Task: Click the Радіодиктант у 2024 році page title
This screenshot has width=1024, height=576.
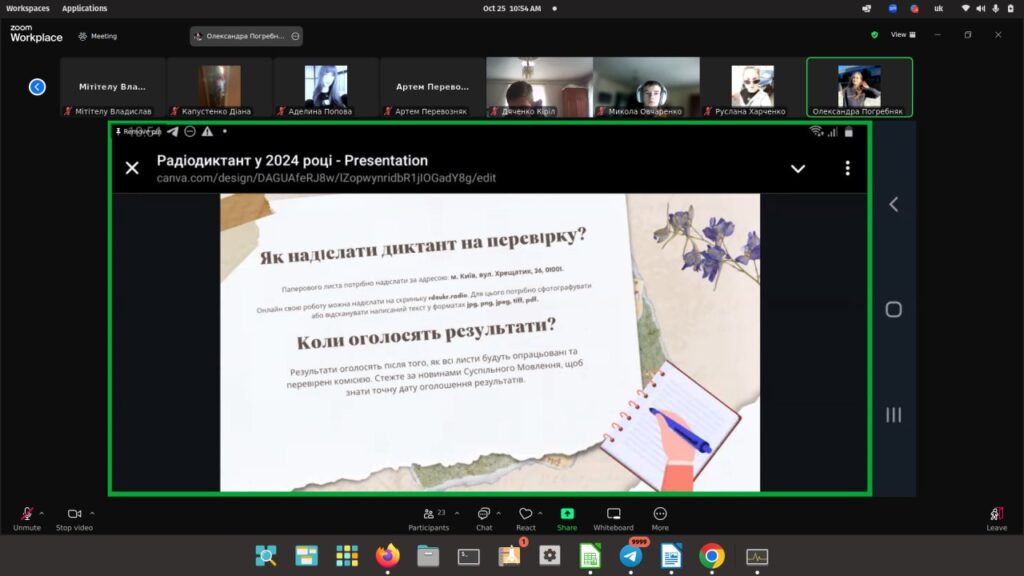Action: coord(292,161)
